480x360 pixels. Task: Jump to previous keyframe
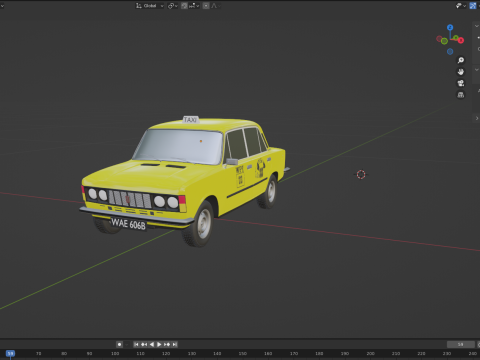144,344
